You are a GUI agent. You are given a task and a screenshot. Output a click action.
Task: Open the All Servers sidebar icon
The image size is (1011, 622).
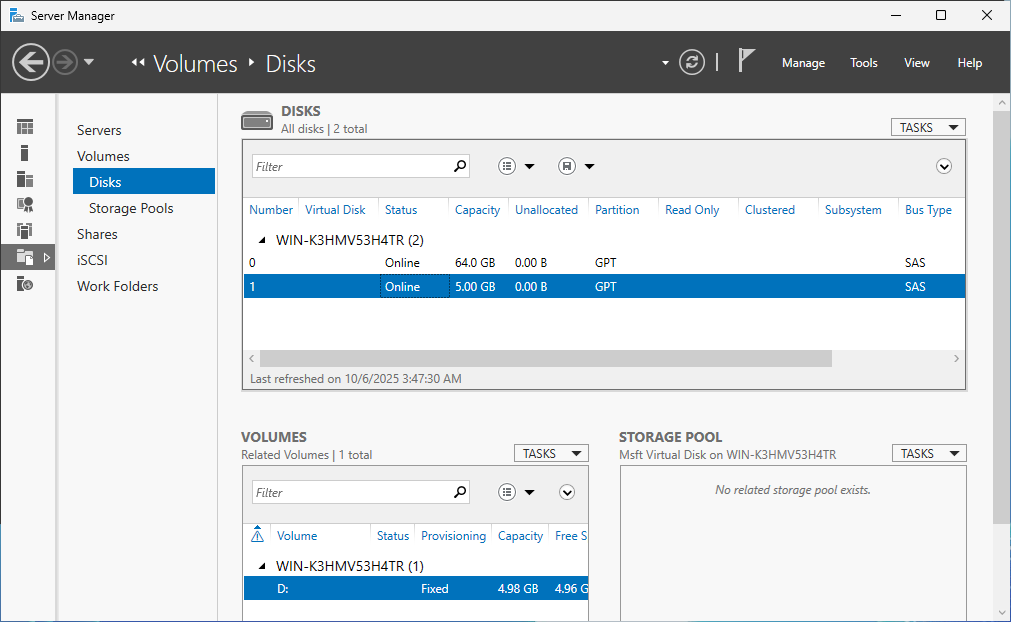pyautogui.click(x=25, y=179)
